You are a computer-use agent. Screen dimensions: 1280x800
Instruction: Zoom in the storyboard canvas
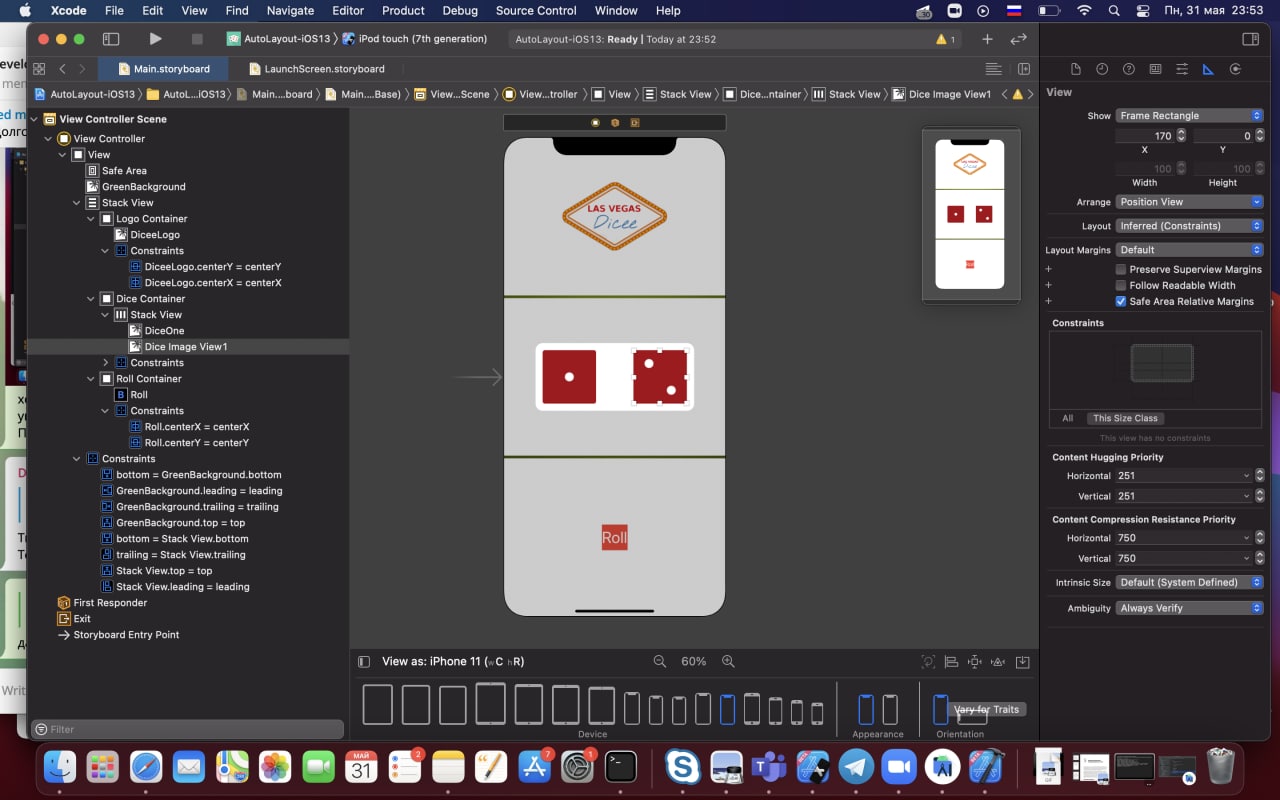click(x=728, y=661)
